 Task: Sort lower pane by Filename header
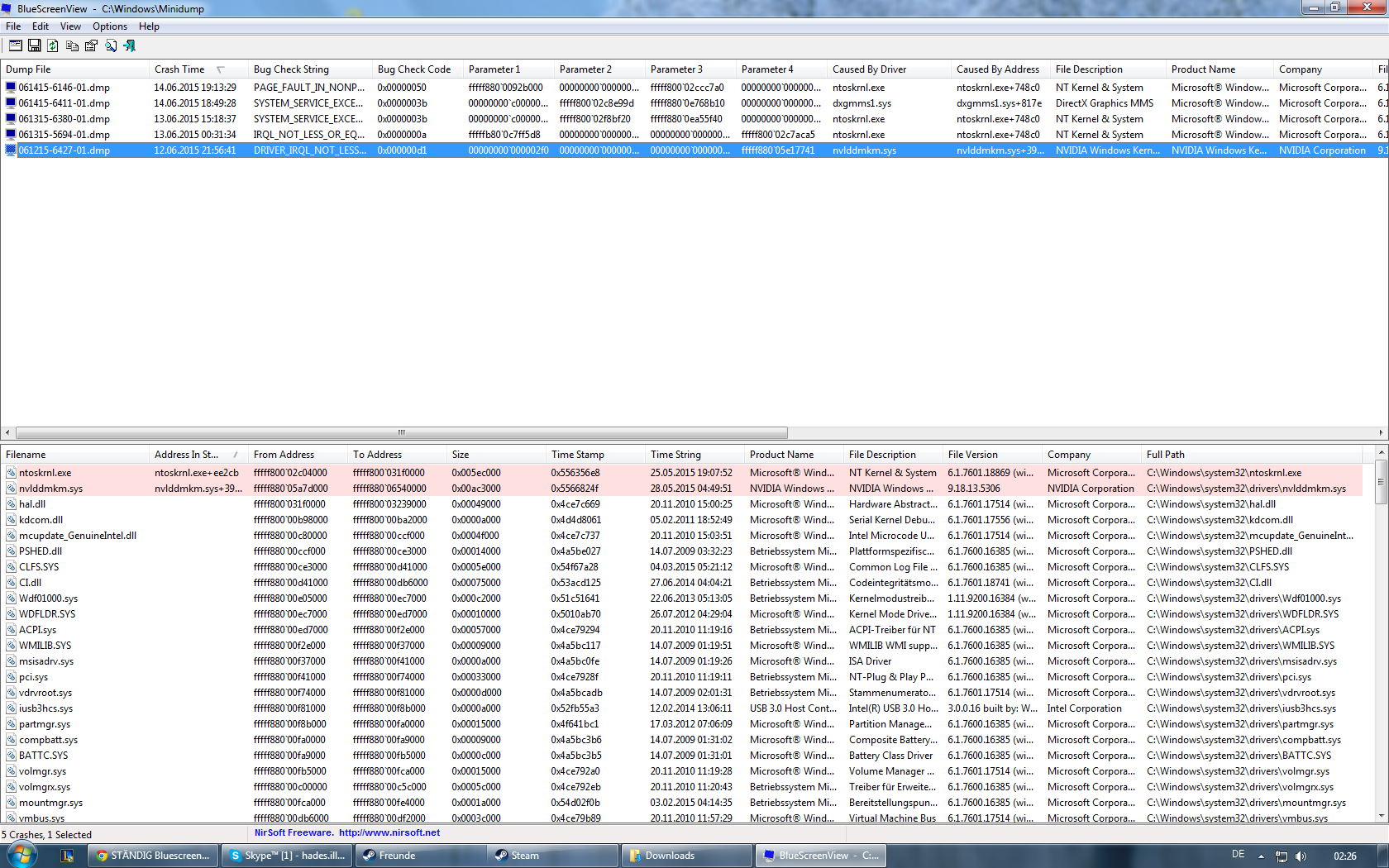(x=74, y=455)
